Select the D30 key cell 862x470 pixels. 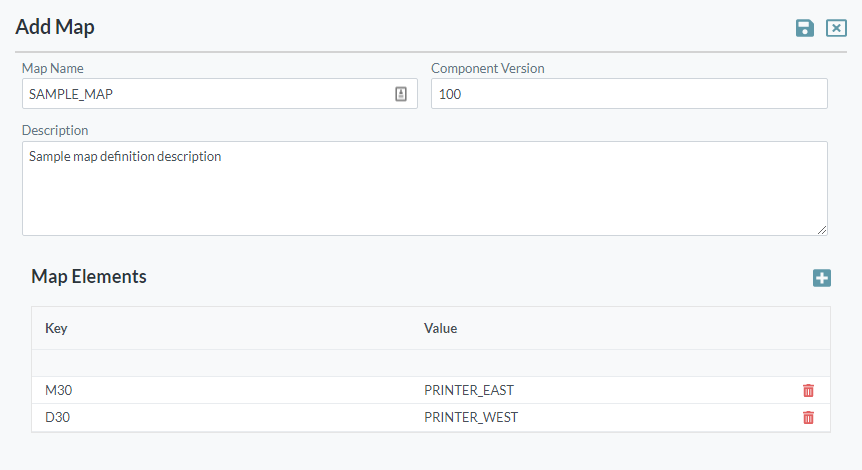click(x=59, y=418)
